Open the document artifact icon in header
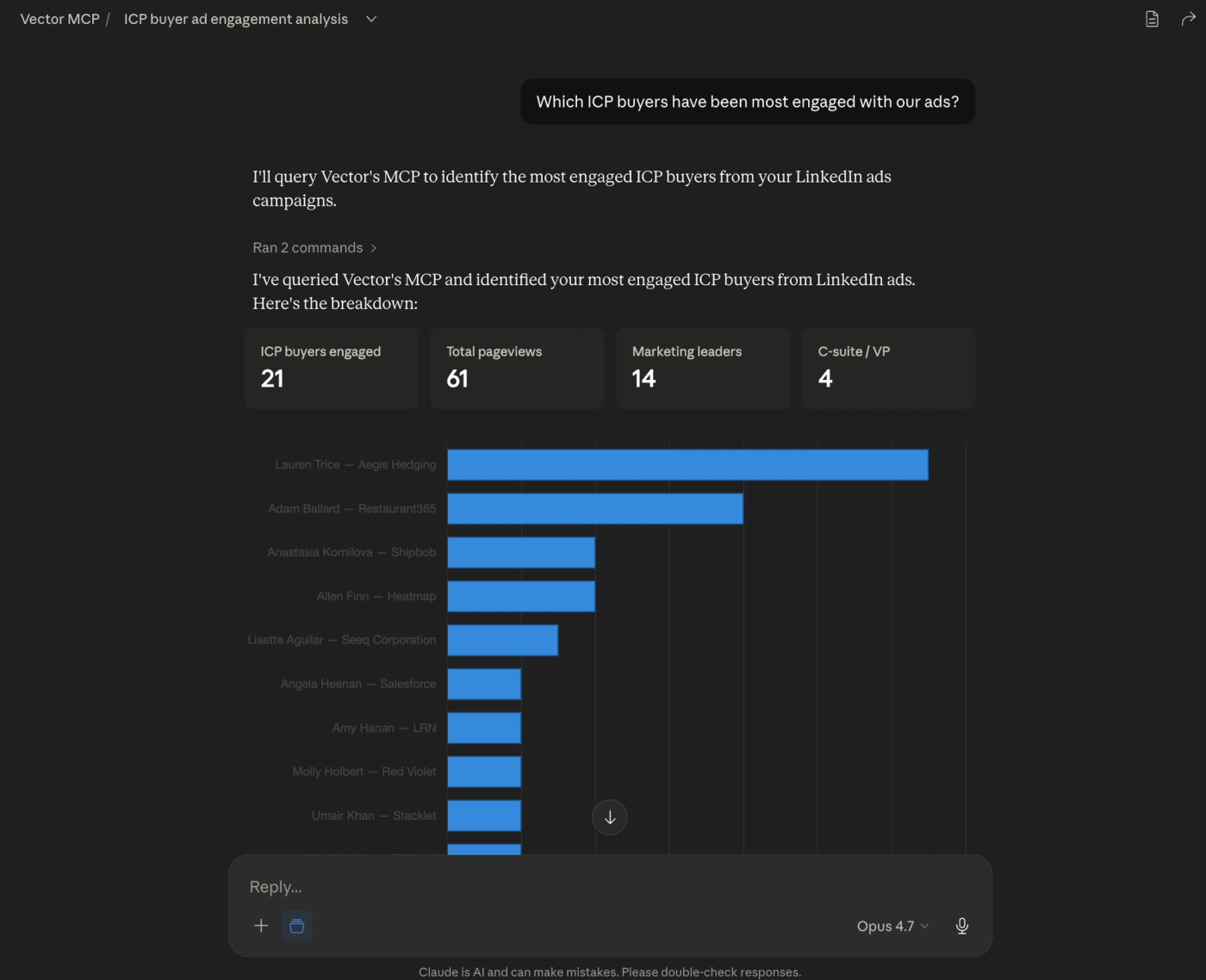Screen dimensions: 1206x980 point(1152,19)
